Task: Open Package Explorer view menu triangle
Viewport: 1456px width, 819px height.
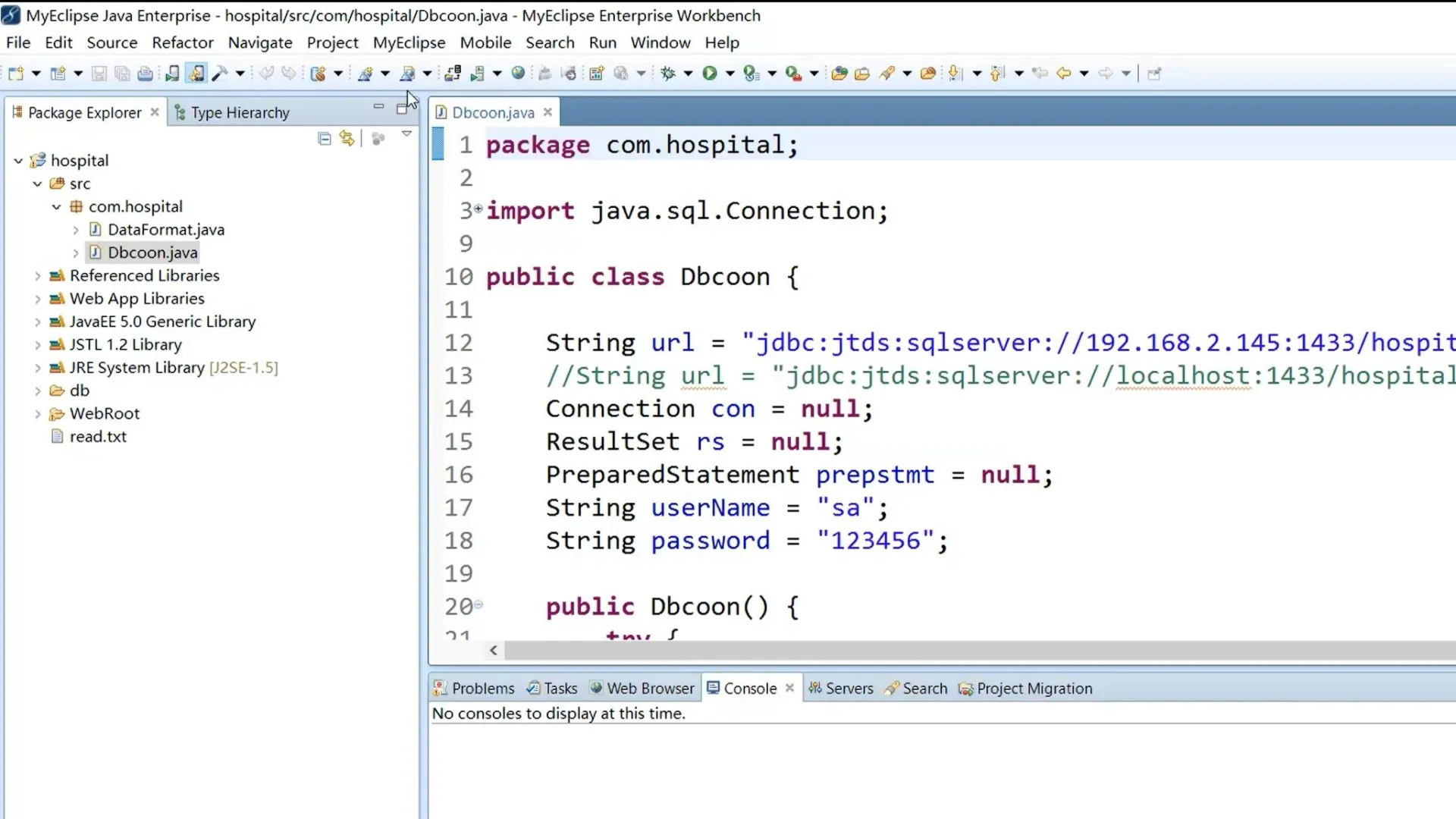Action: 406,134
